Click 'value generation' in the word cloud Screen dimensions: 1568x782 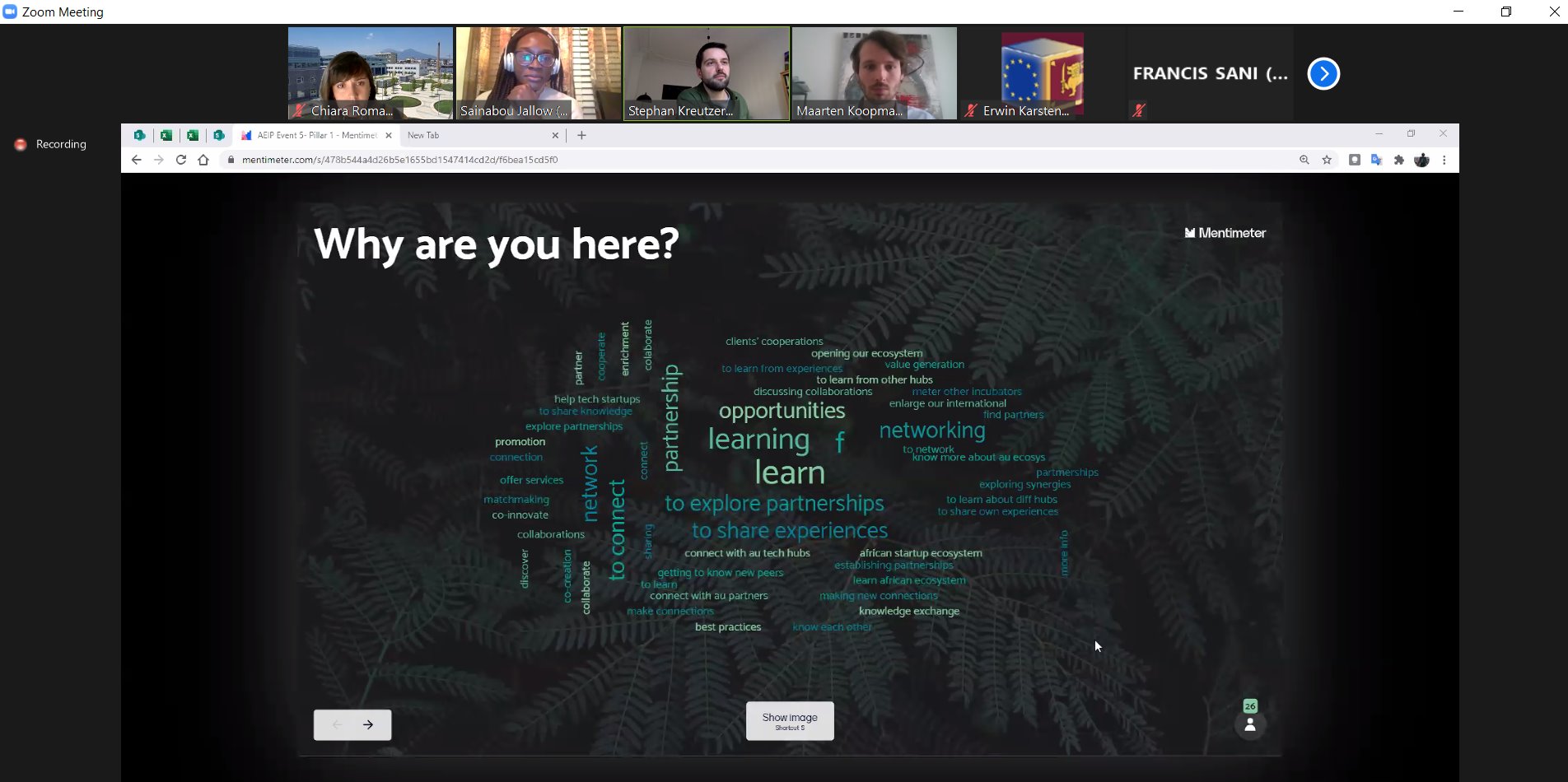pos(925,365)
